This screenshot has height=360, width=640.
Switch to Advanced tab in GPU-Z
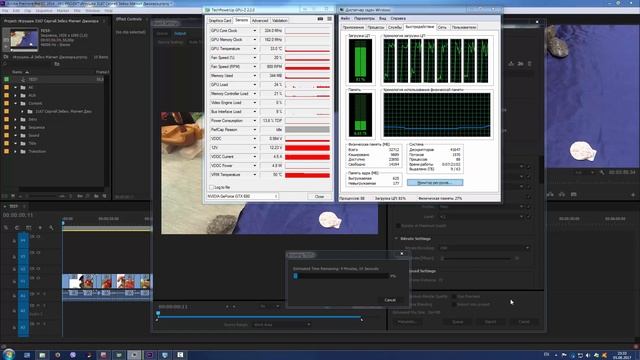click(x=260, y=20)
